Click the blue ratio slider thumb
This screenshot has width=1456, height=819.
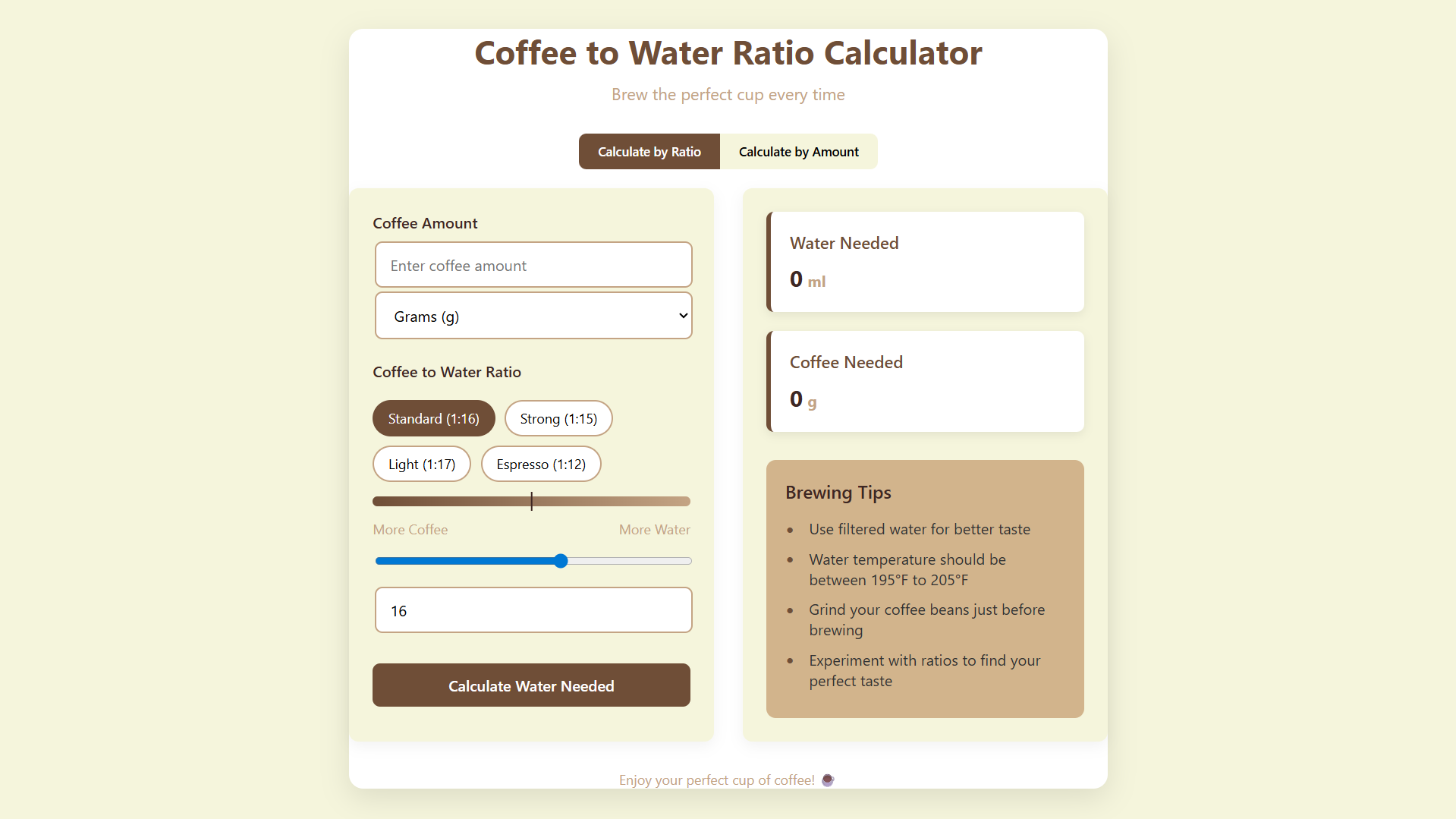click(x=561, y=561)
